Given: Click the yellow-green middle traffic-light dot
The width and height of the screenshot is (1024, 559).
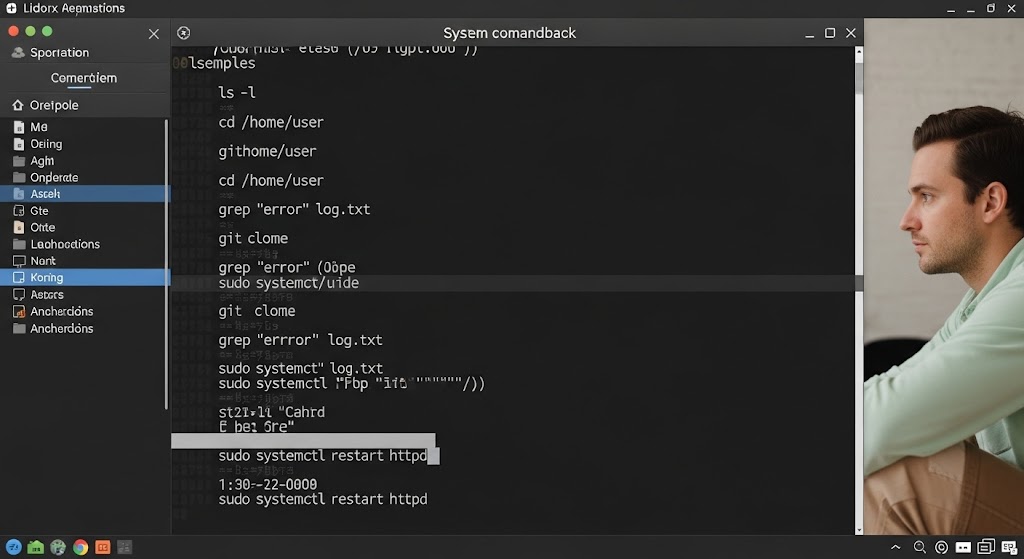Looking at the screenshot, I should [x=30, y=31].
